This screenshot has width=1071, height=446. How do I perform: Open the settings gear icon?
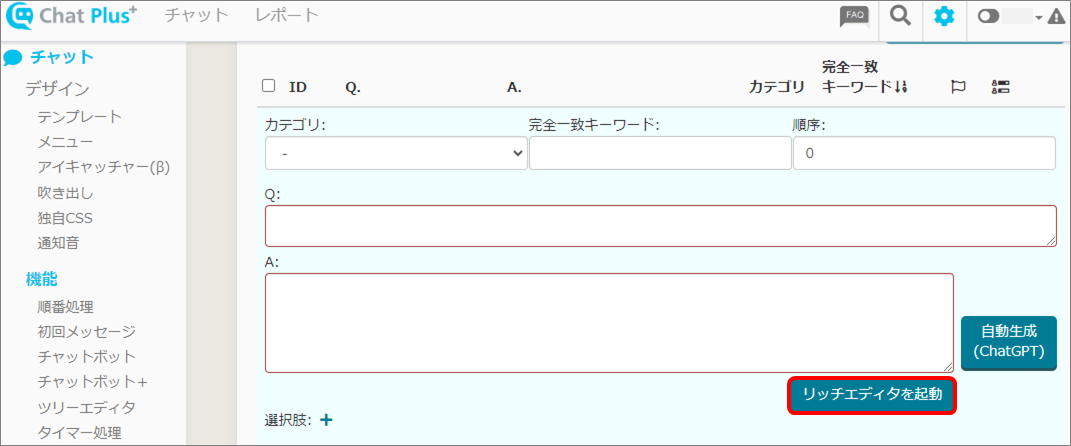[x=944, y=17]
